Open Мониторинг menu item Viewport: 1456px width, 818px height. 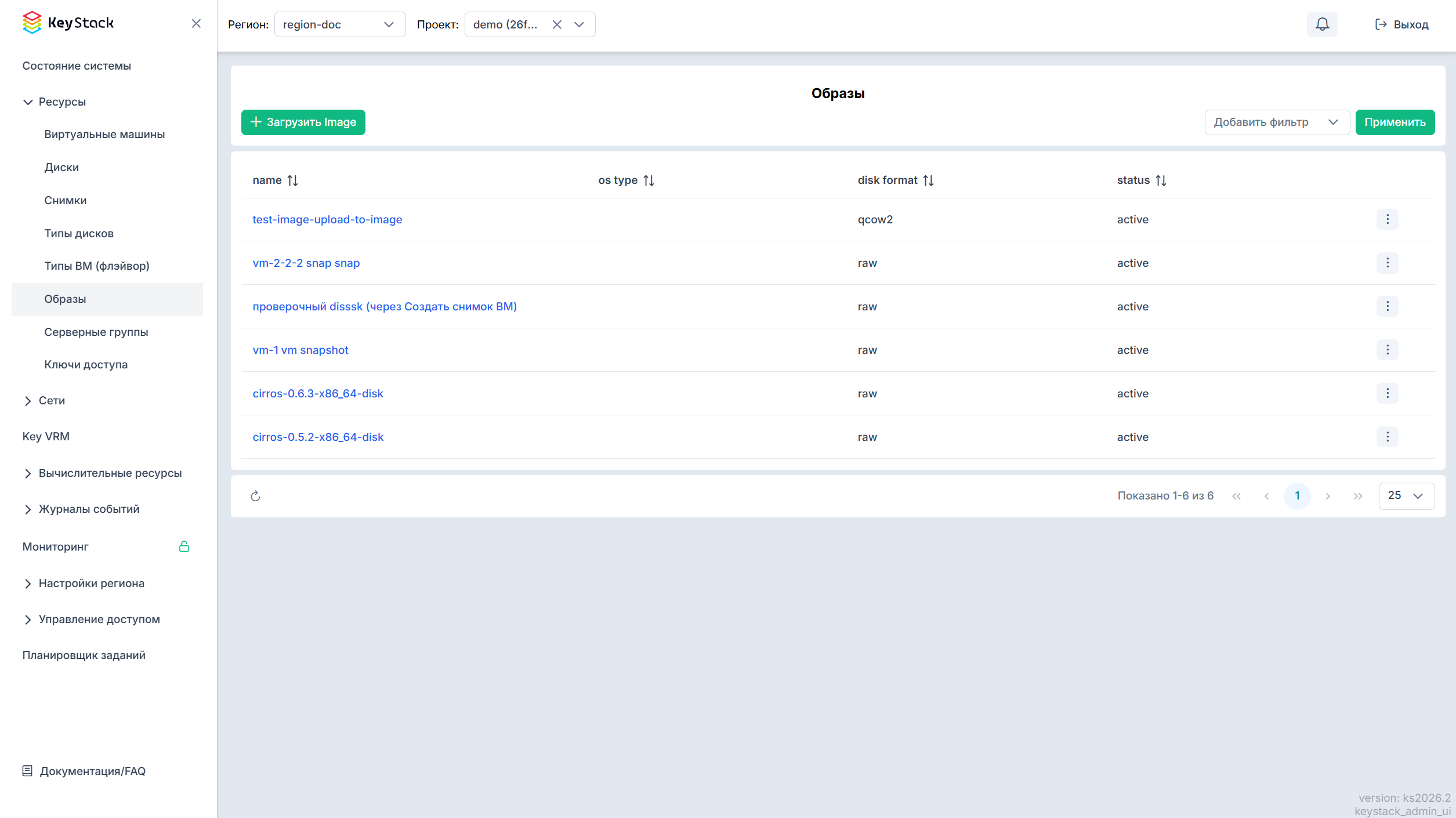(55, 546)
